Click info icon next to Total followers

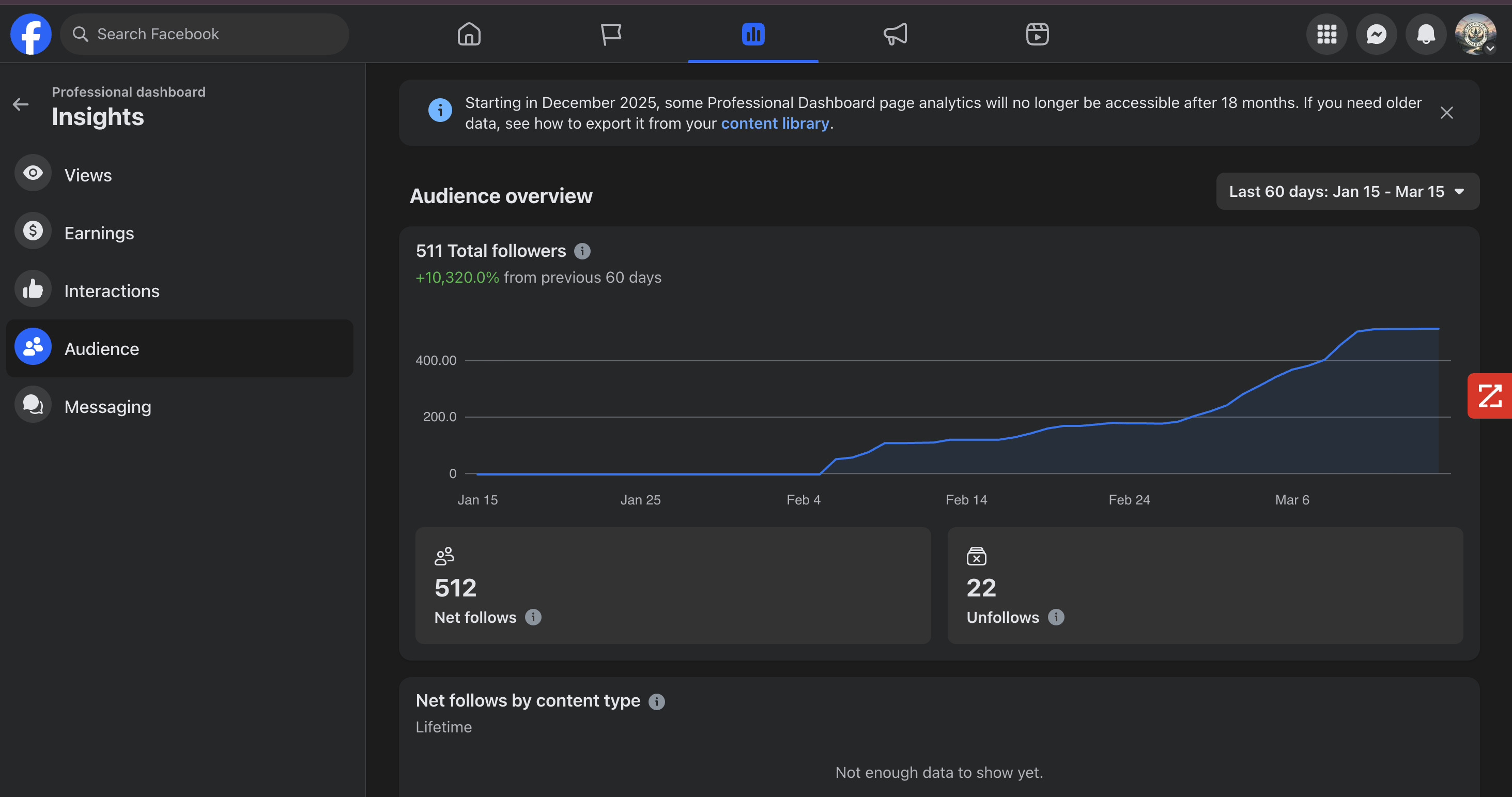pos(582,251)
